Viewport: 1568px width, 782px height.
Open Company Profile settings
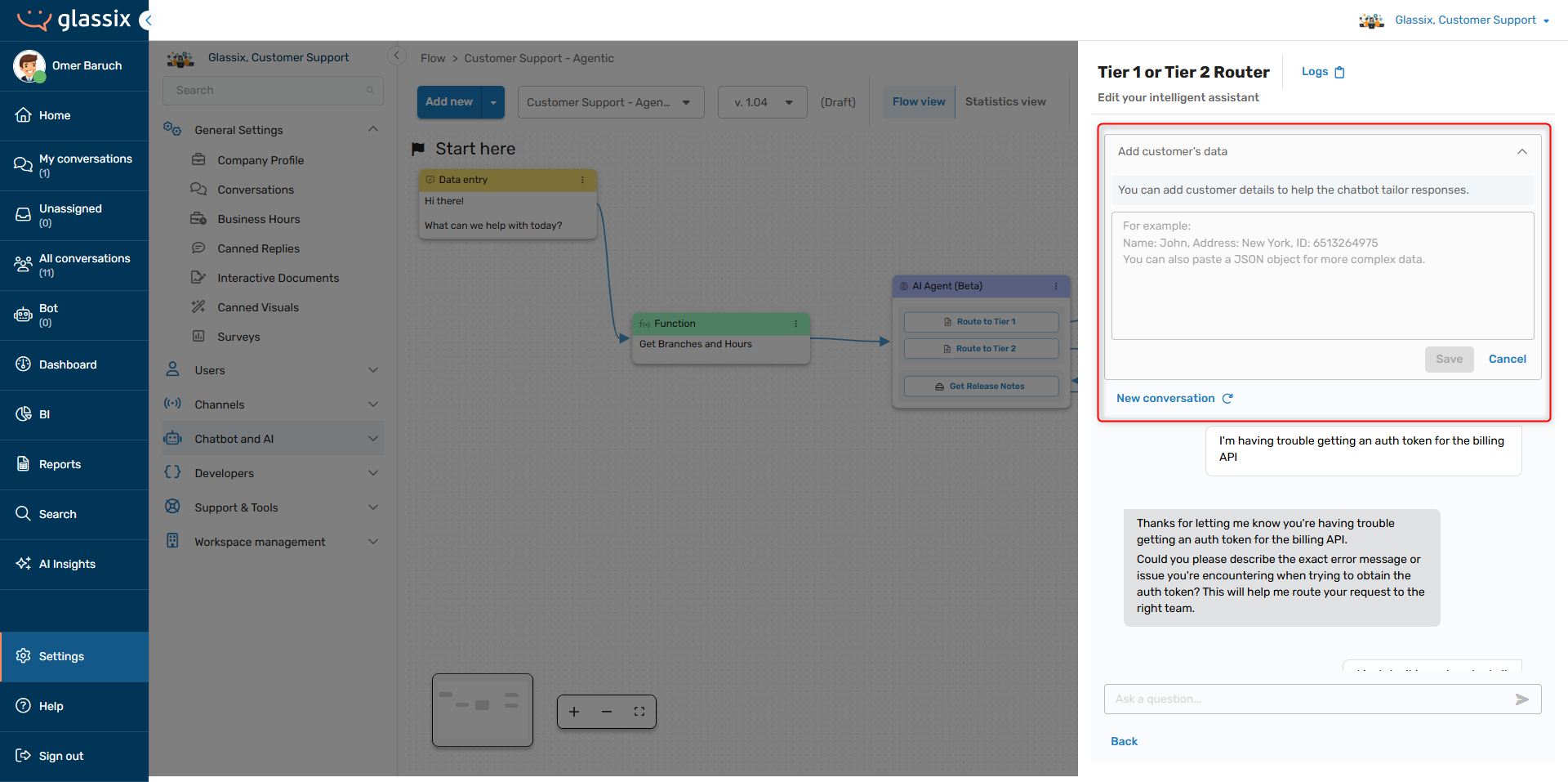coord(261,160)
